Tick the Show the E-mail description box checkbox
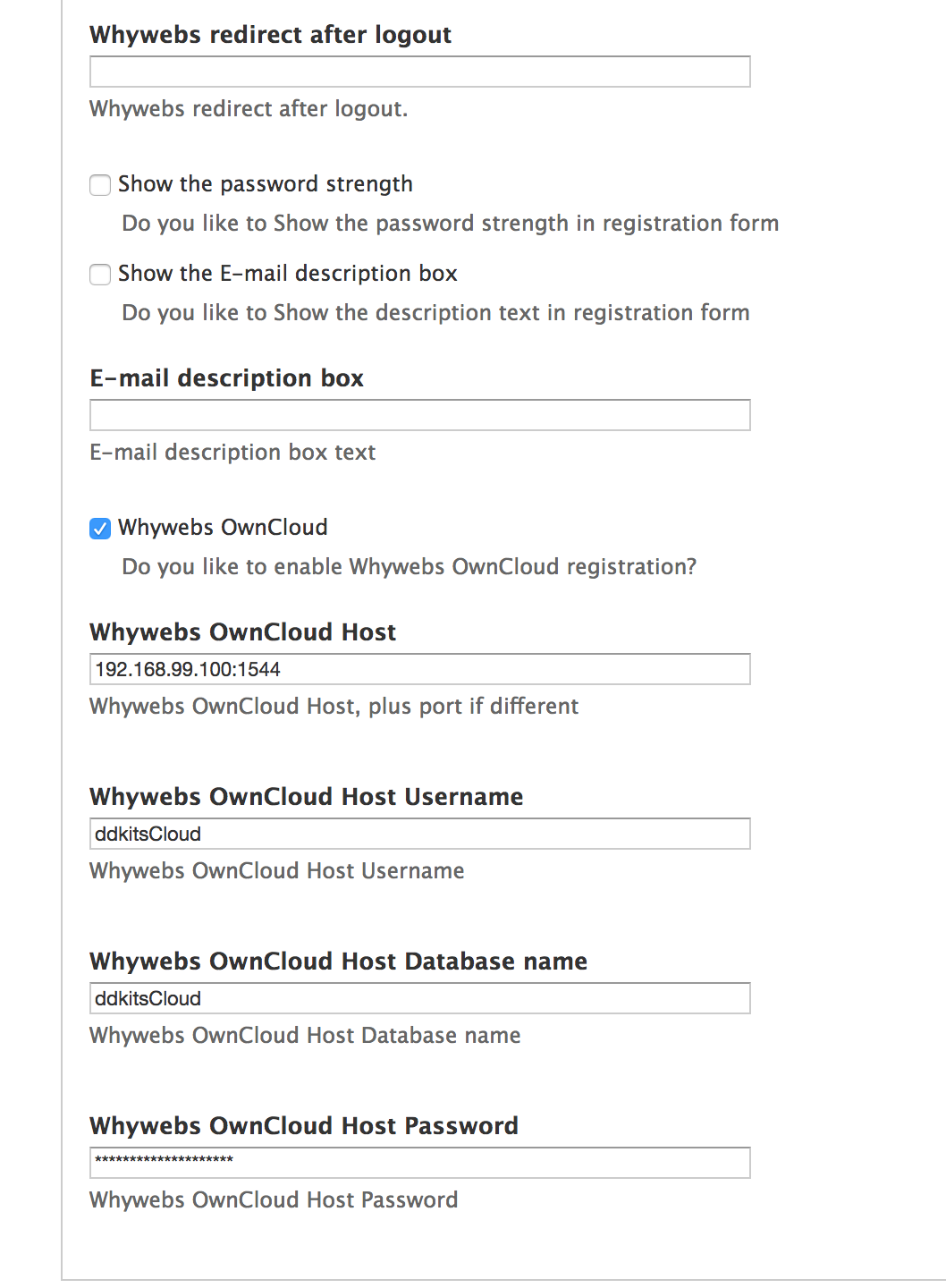Viewport: 946px width, 1288px height. point(100,275)
